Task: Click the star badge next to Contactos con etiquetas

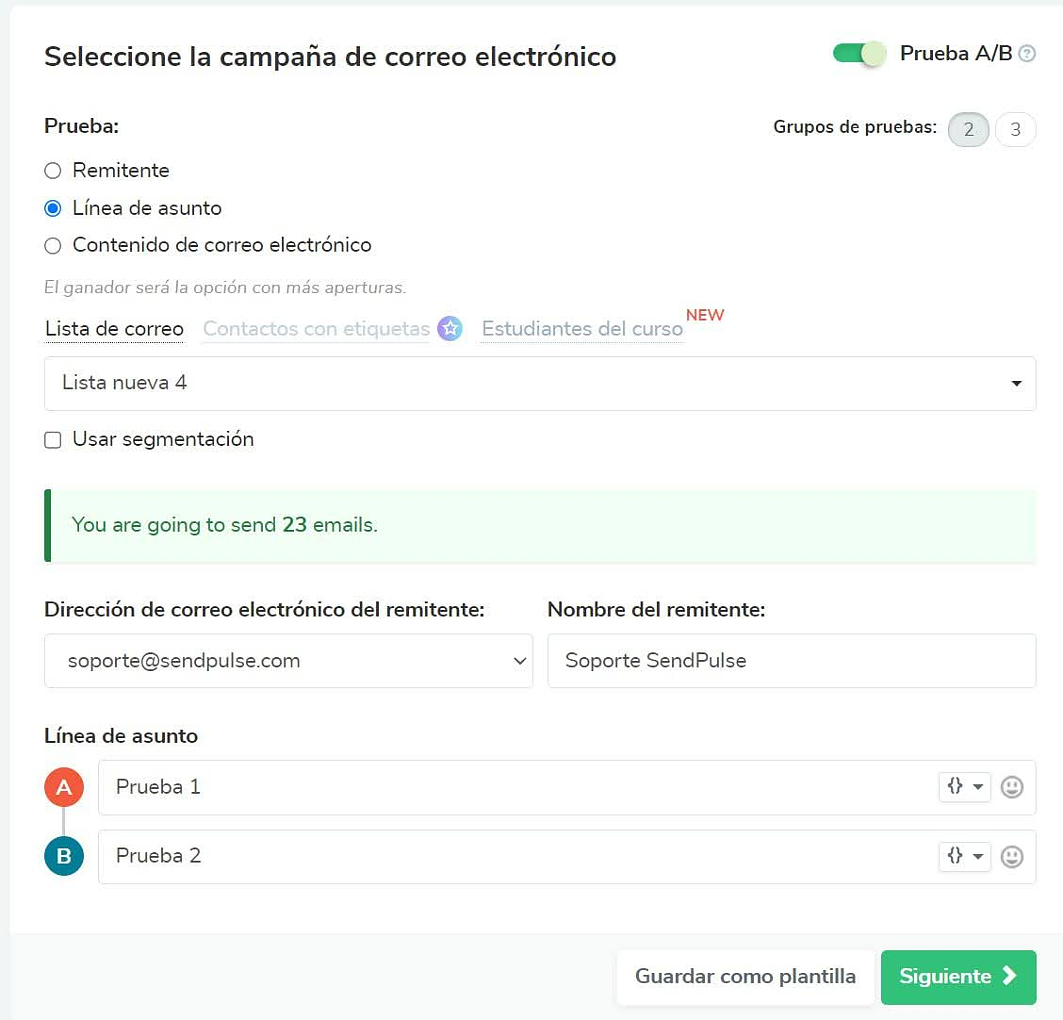Action: tap(450, 329)
